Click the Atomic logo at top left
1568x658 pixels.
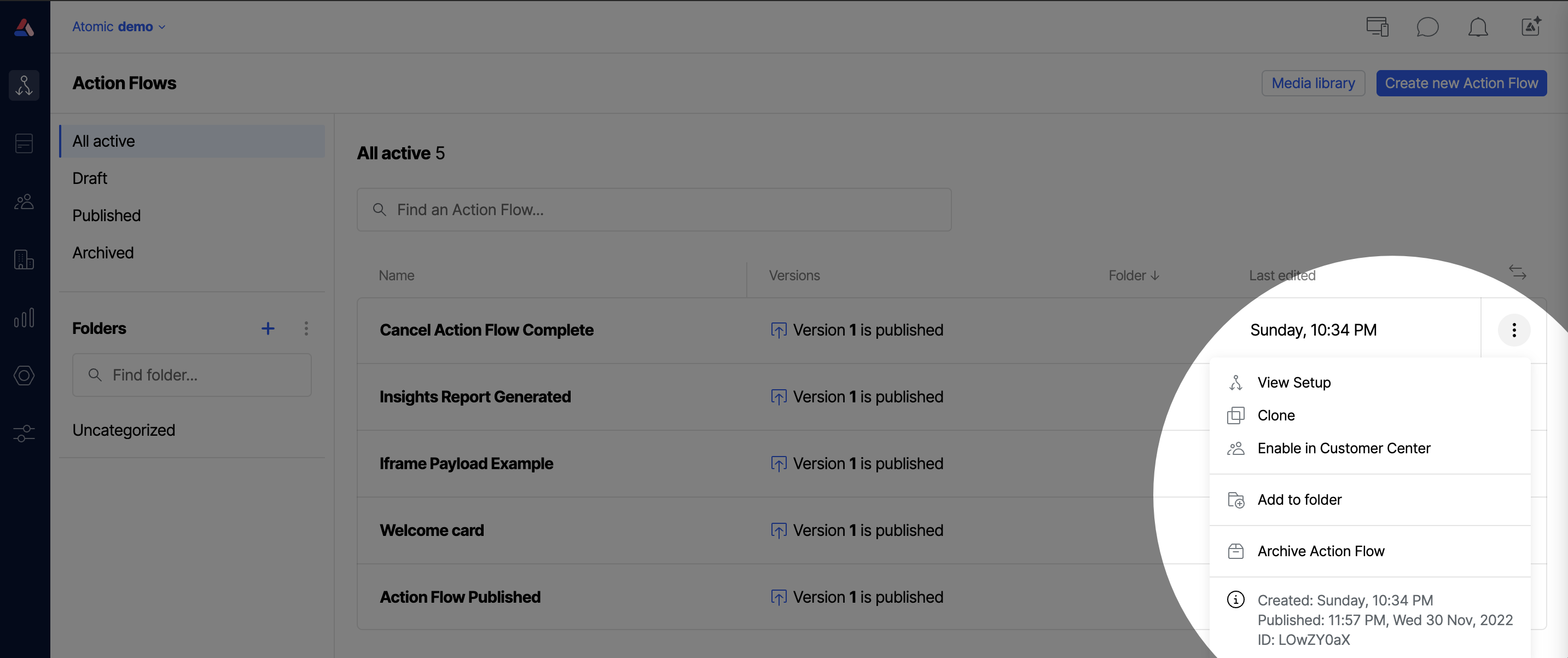pyautogui.click(x=24, y=27)
